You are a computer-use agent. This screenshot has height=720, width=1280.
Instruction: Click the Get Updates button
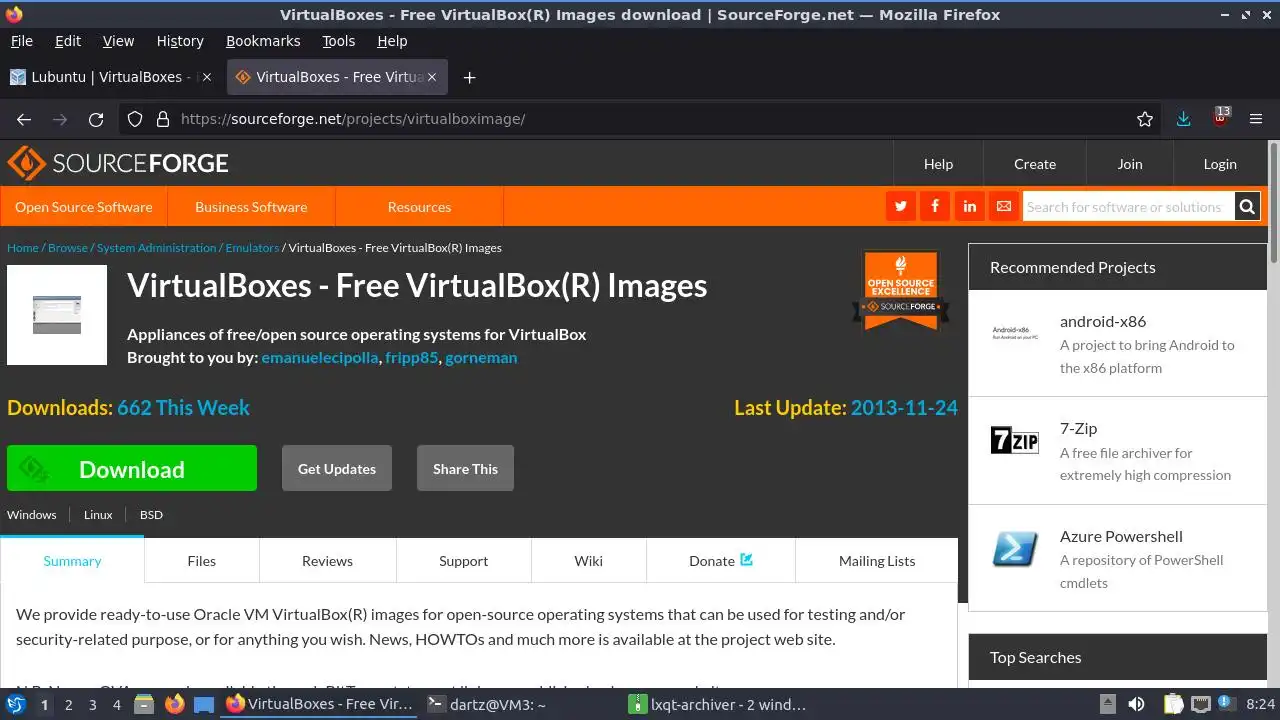point(337,468)
